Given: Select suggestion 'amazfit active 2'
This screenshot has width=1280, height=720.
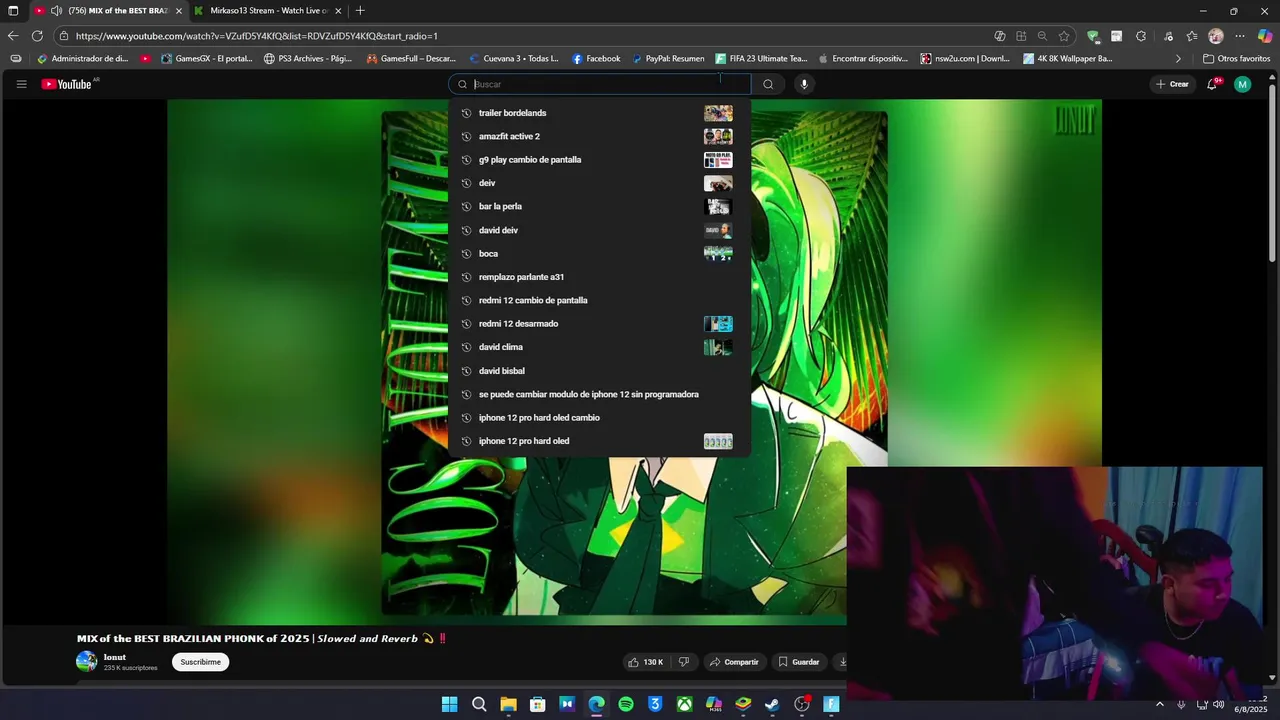Looking at the screenshot, I should pyautogui.click(x=599, y=136).
